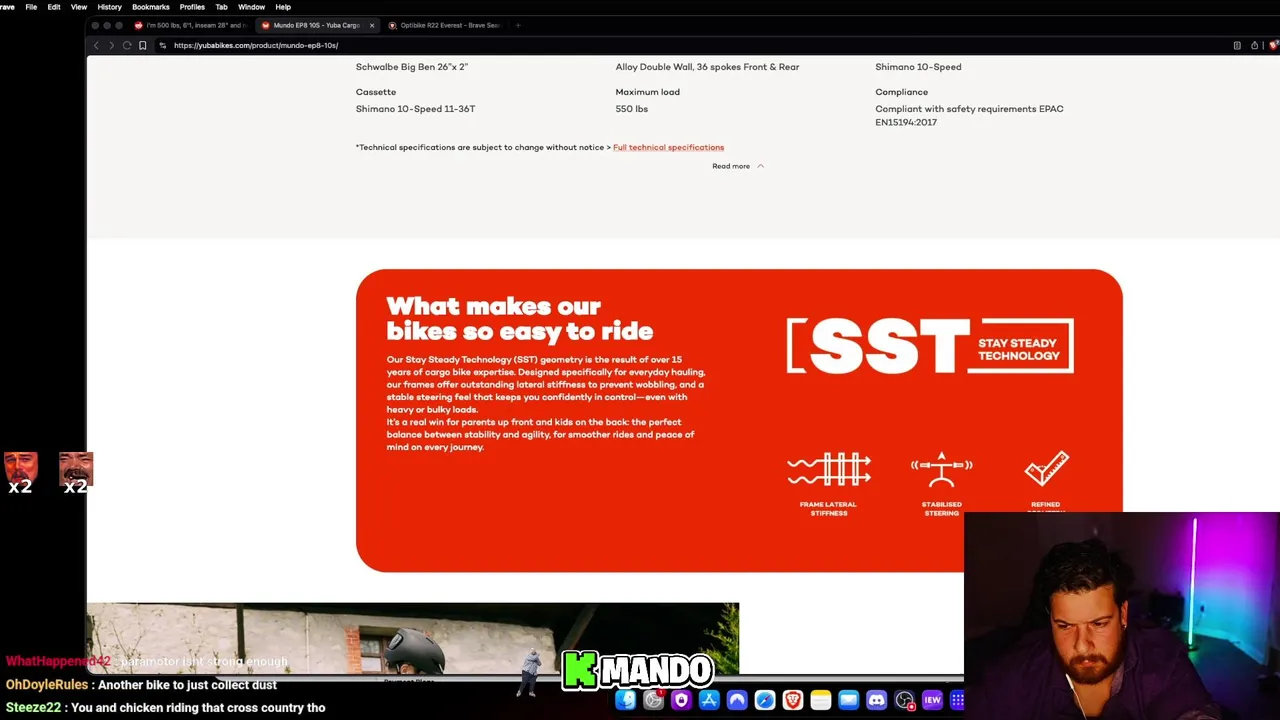Open Mail in the Dock
The image size is (1280, 720).
tap(849, 700)
